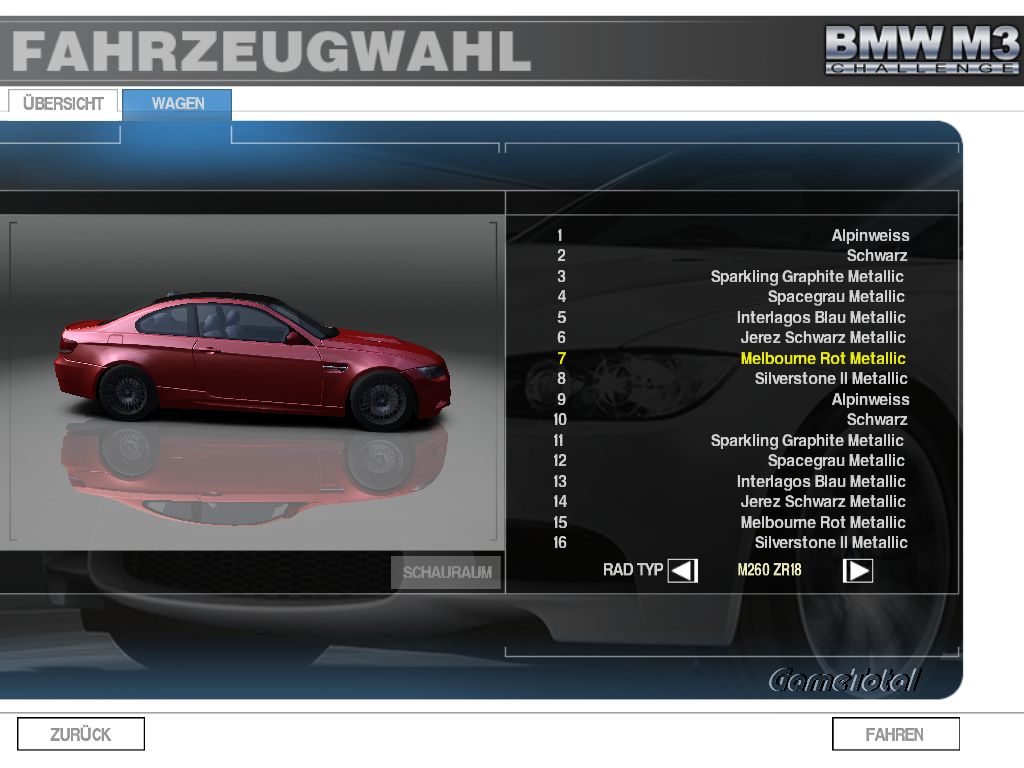Start driving with FAHREN button
This screenshot has height=768, width=1024.
pyautogui.click(x=895, y=734)
